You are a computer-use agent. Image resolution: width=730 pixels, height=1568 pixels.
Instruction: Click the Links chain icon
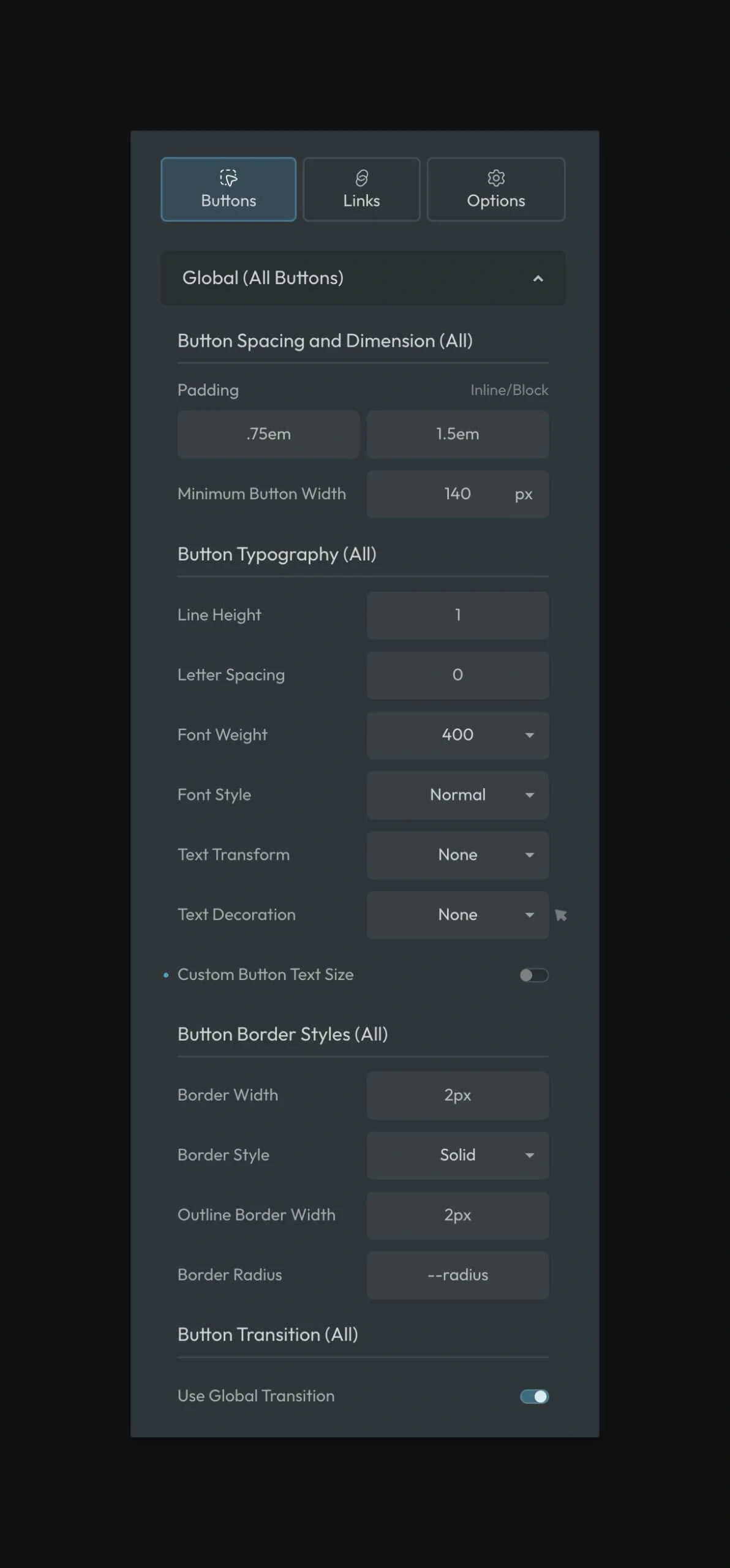pos(361,178)
